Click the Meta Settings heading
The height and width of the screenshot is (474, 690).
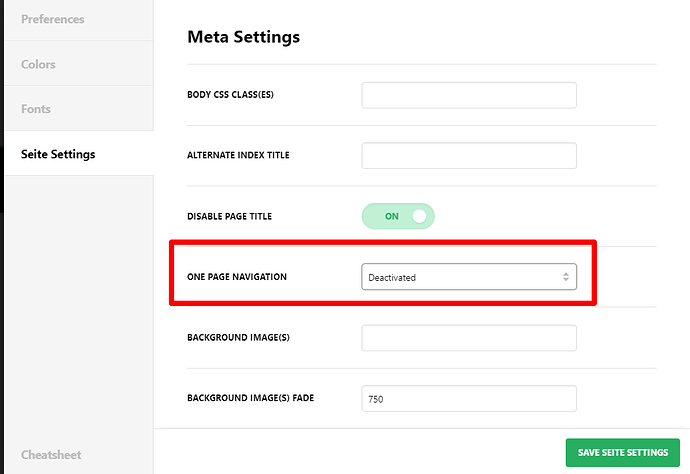[x=243, y=37]
